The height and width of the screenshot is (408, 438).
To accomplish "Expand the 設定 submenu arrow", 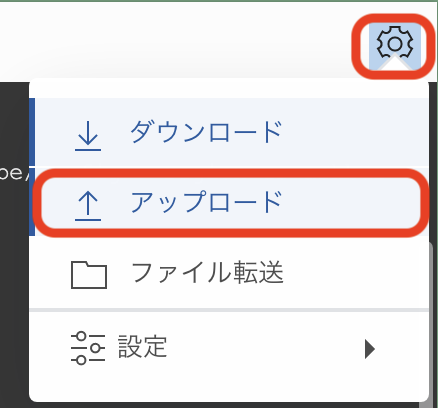I will tap(369, 349).
